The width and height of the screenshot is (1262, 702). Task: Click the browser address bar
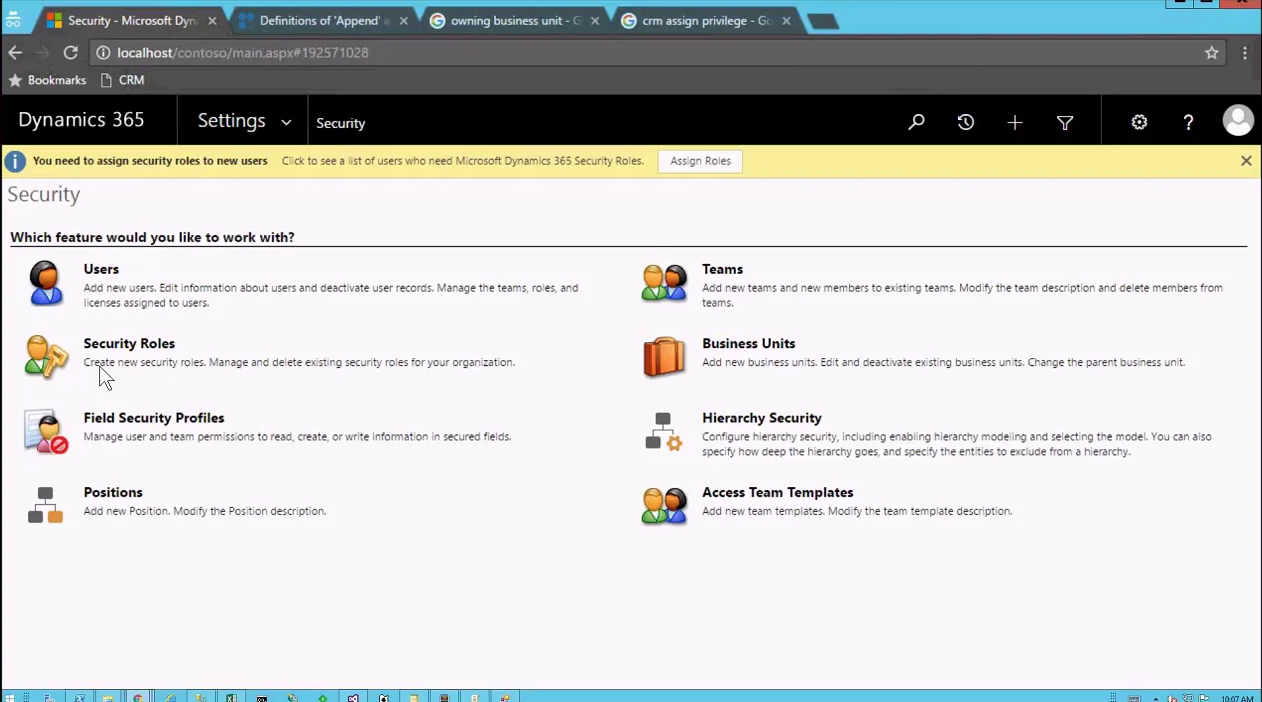point(658,53)
